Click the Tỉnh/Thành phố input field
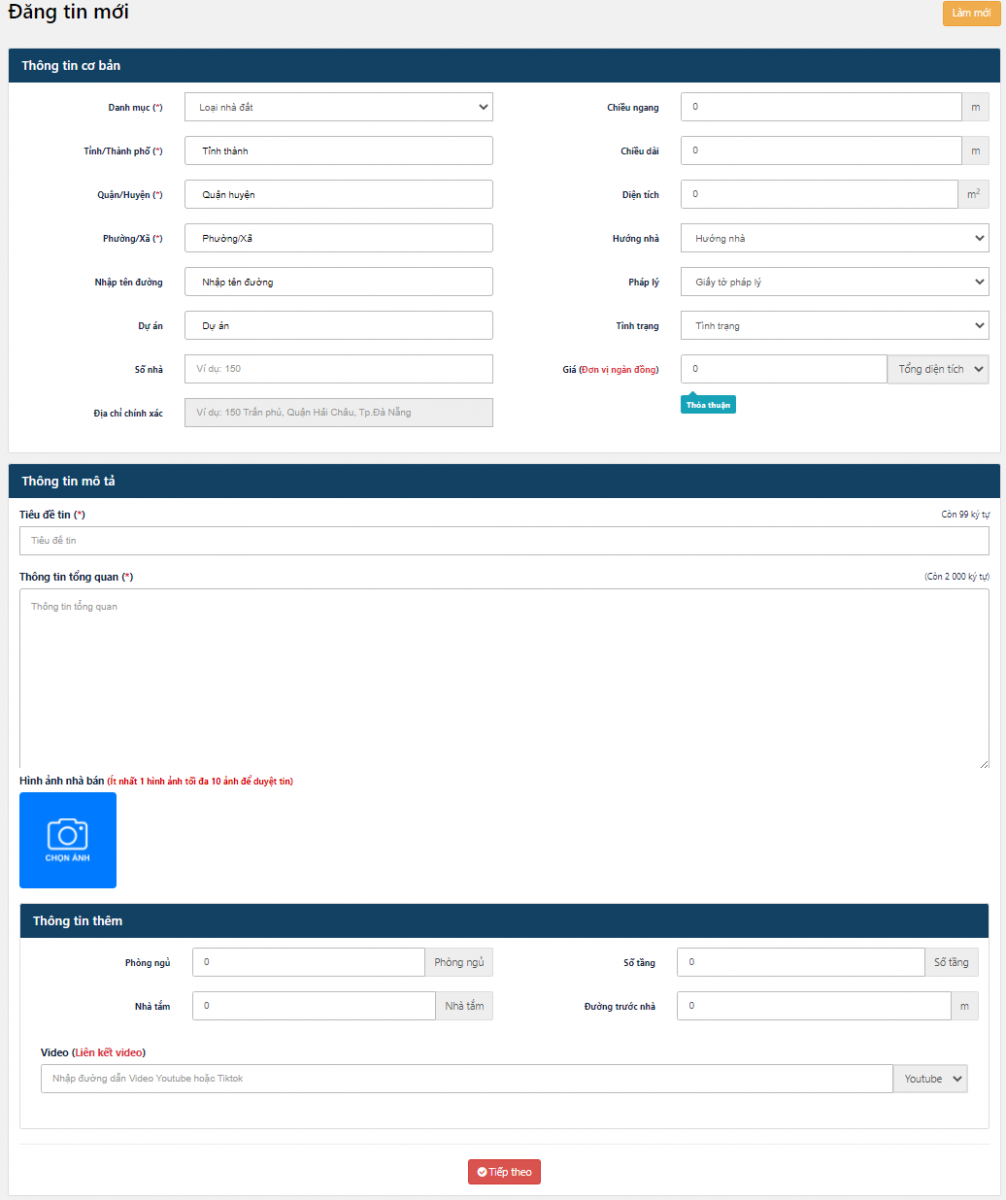This screenshot has height=1200, width=1006. coord(338,151)
